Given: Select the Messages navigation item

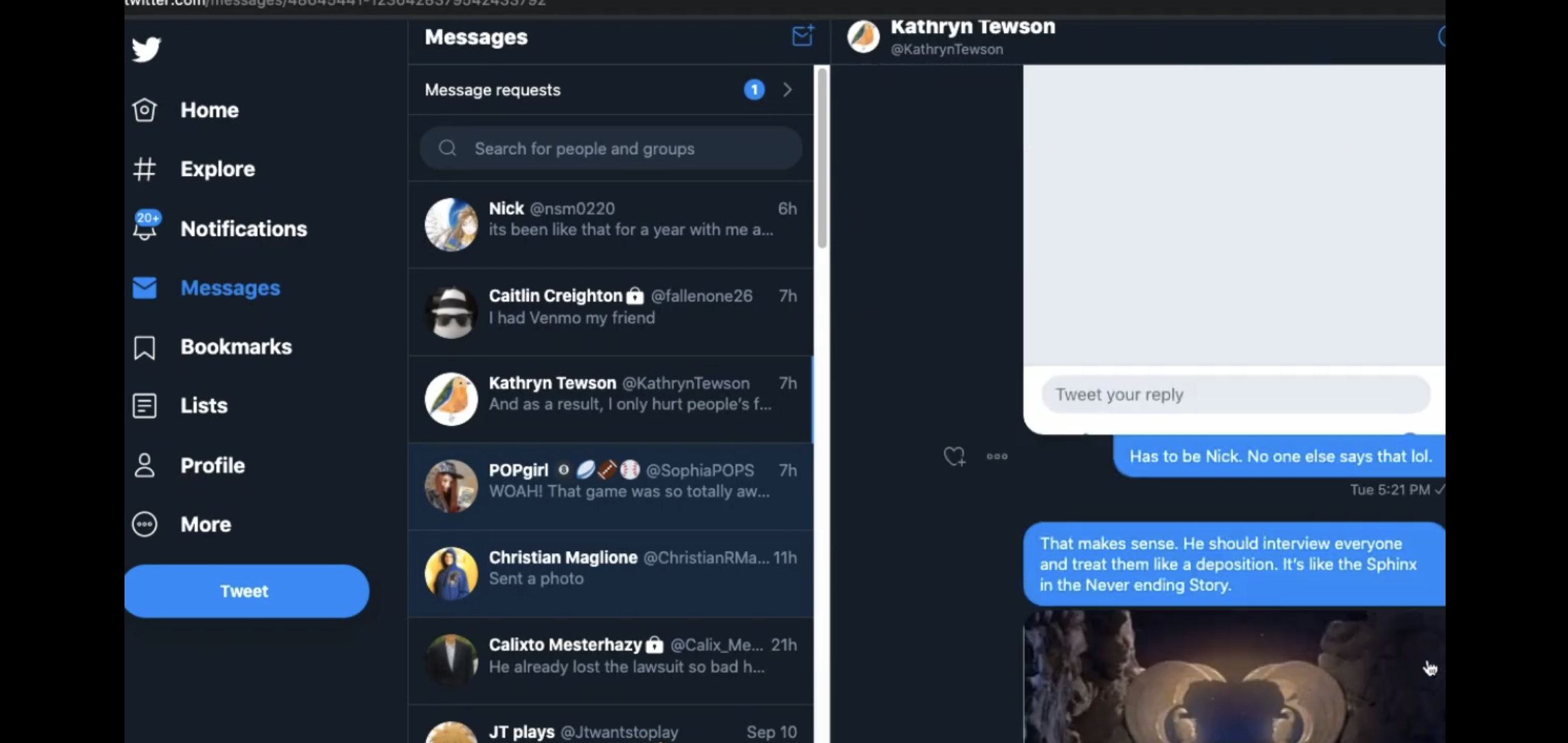Looking at the screenshot, I should click(x=206, y=288).
